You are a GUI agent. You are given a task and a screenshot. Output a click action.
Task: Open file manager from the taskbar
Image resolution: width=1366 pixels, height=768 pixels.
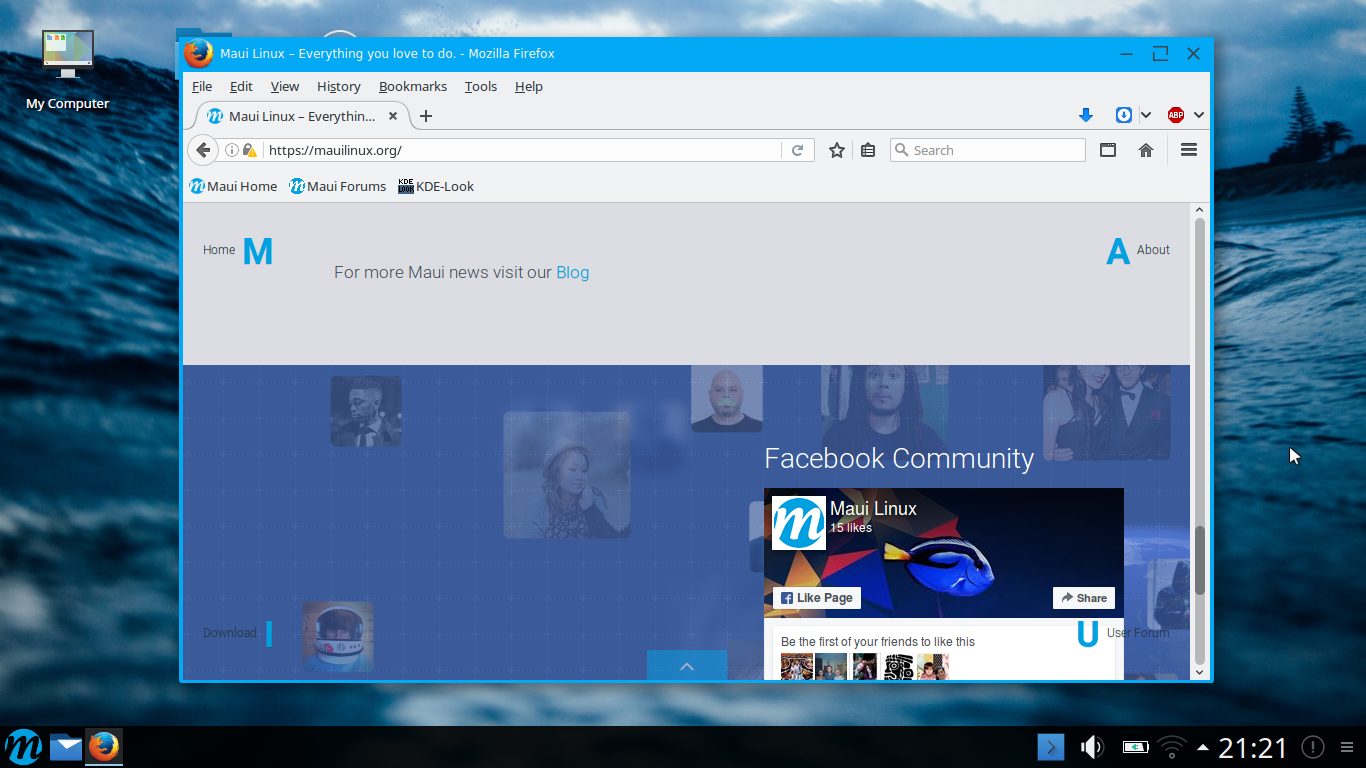tap(66, 747)
